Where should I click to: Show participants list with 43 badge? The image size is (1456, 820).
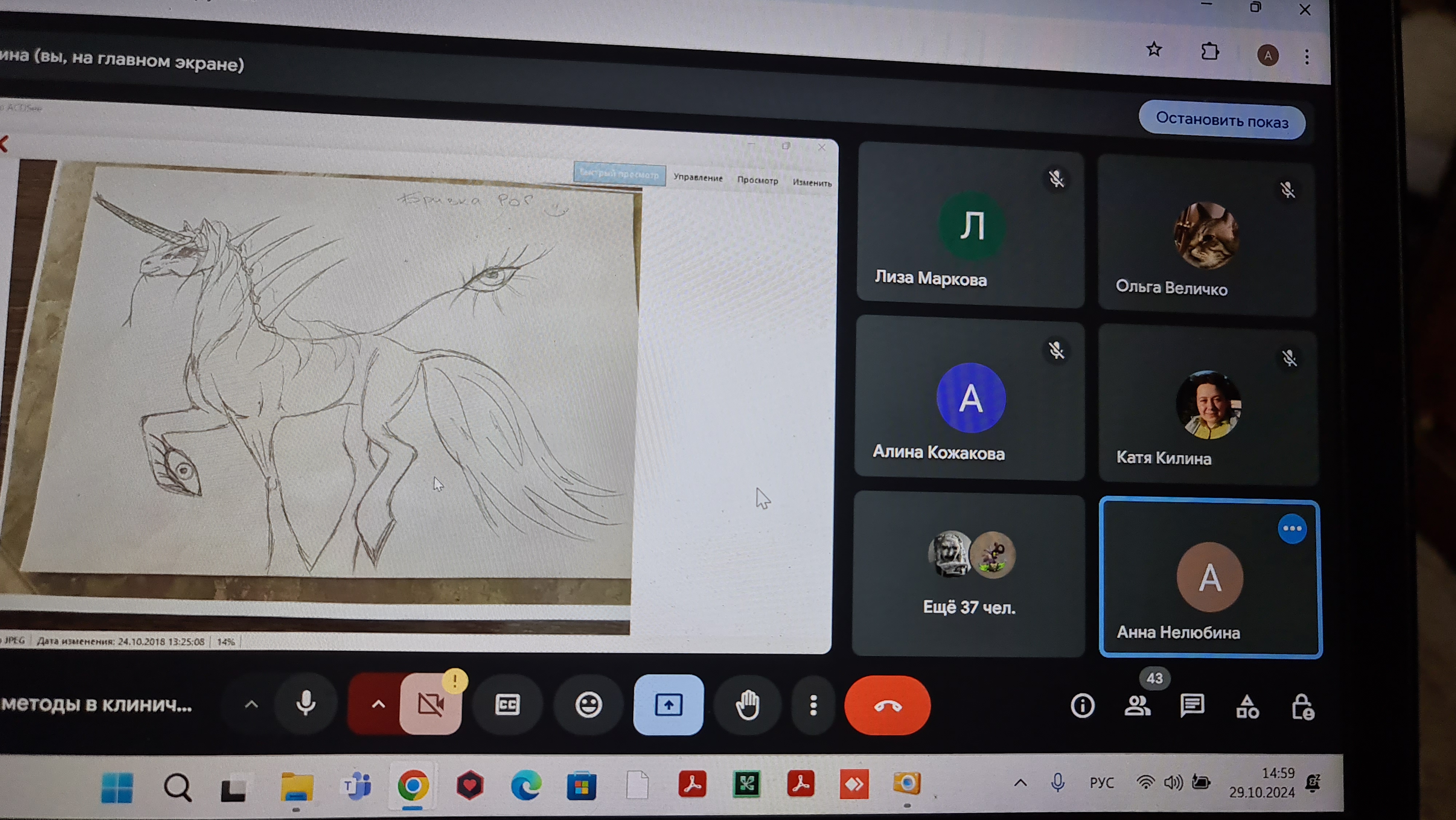(x=1137, y=705)
